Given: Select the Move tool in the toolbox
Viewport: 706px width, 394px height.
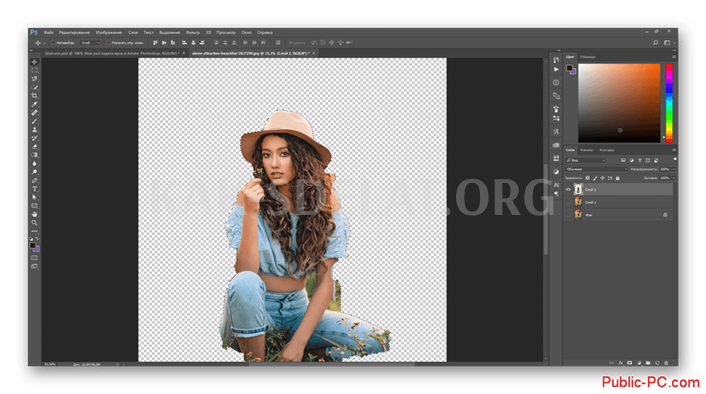Looking at the screenshot, I should click(35, 62).
